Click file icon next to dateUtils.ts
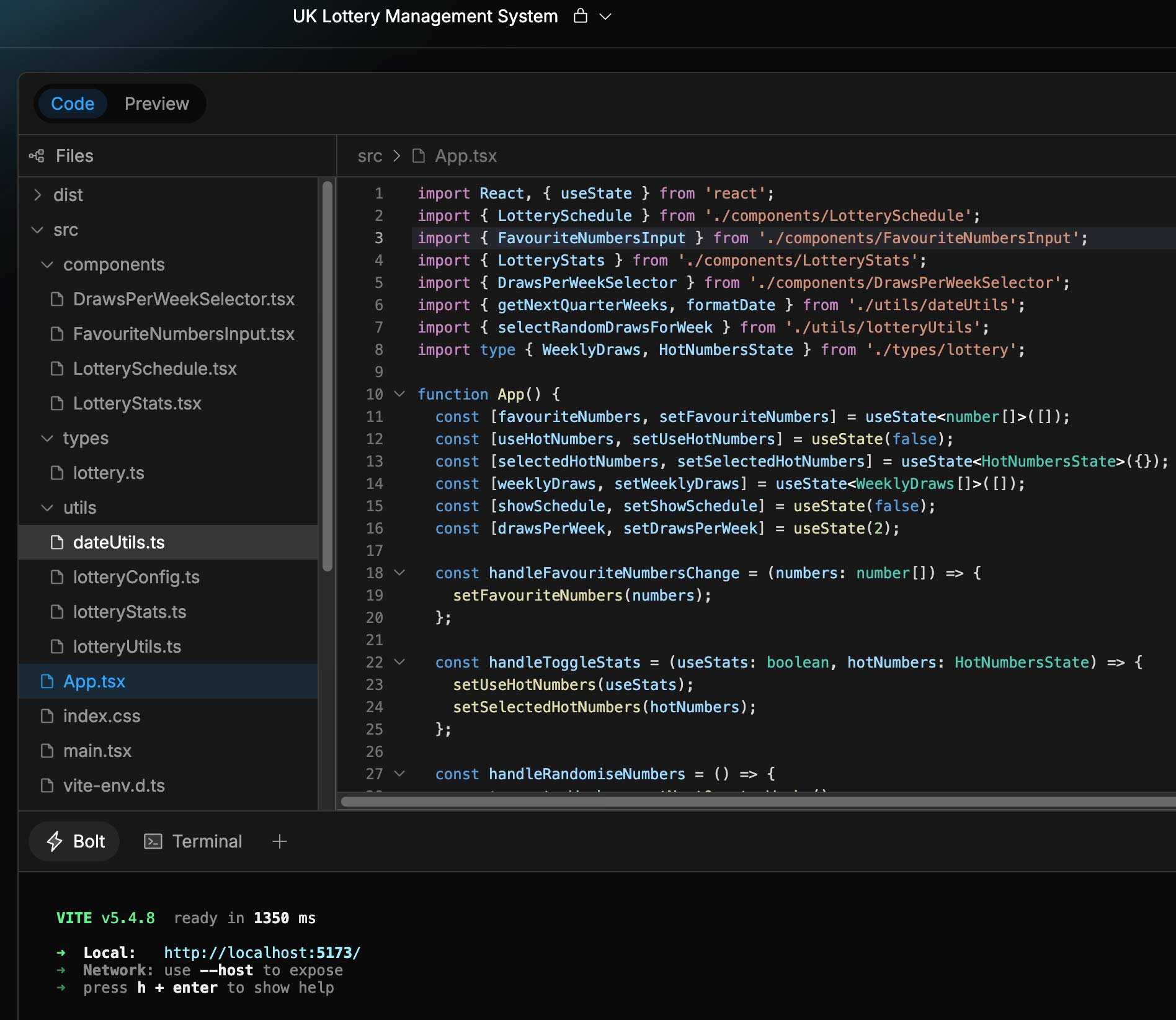The width and height of the screenshot is (1176, 1020). pos(57,542)
